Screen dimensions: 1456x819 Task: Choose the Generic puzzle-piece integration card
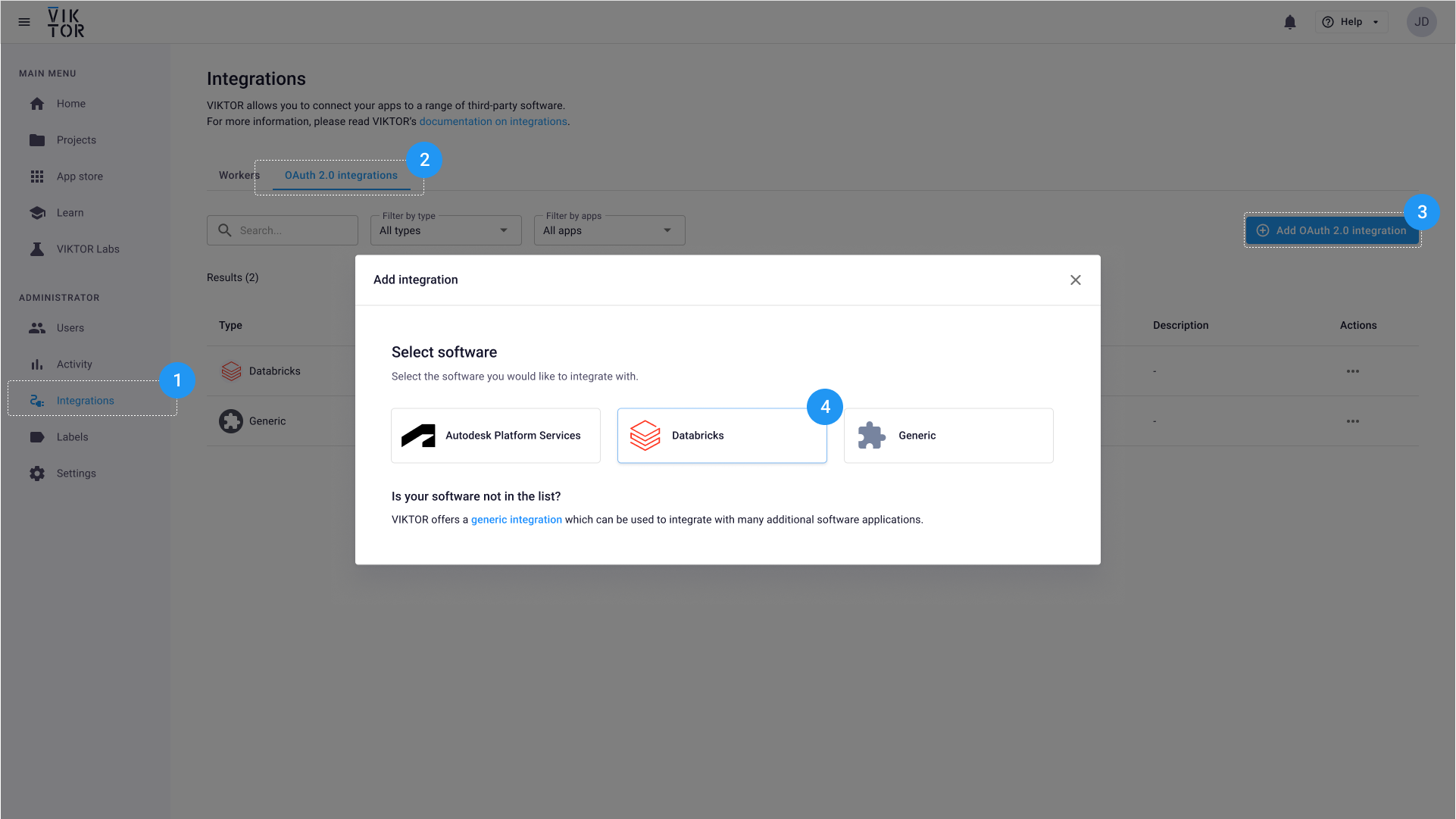pos(948,436)
